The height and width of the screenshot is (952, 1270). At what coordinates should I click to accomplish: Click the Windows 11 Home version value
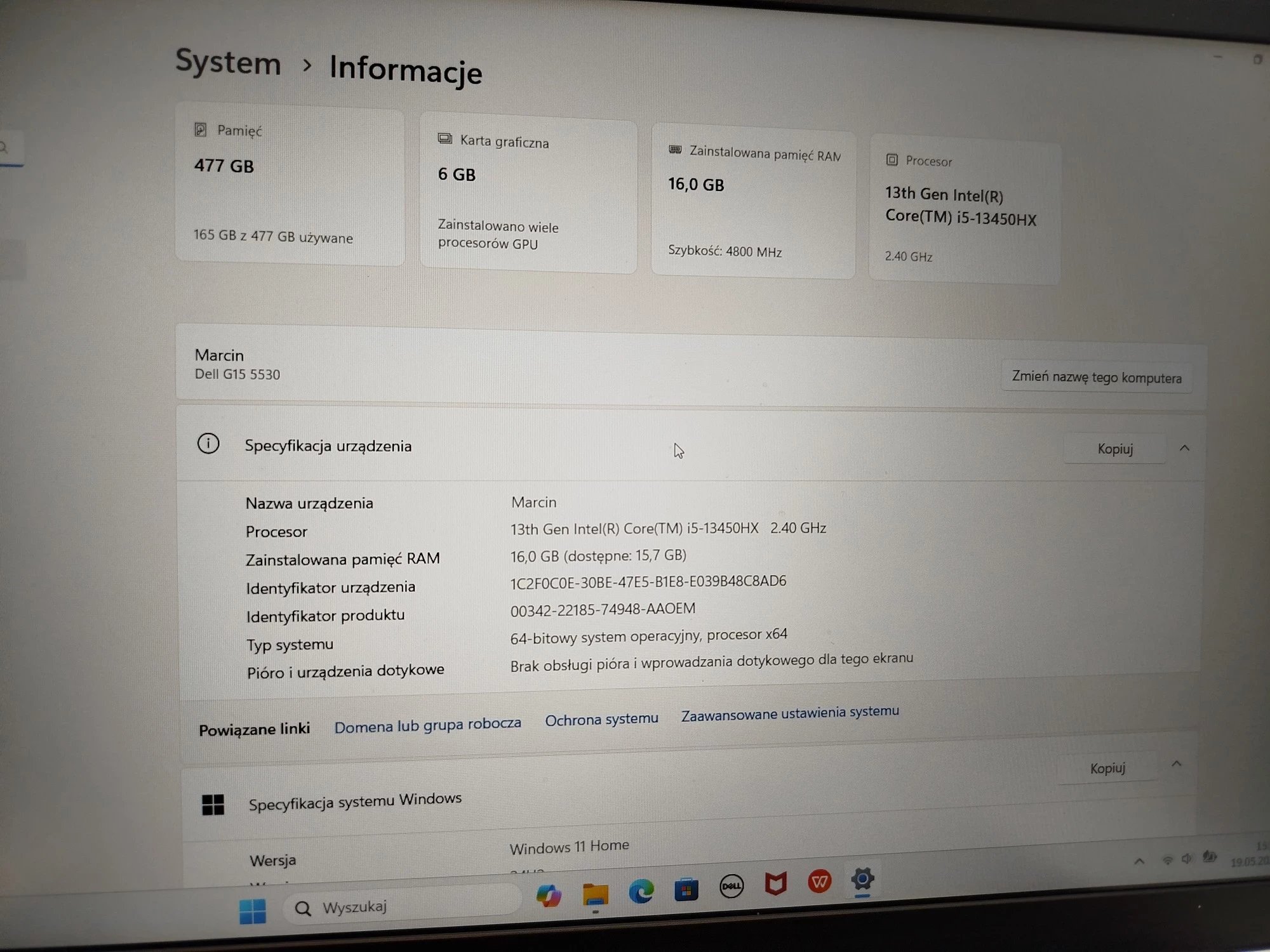click(569, 847)
